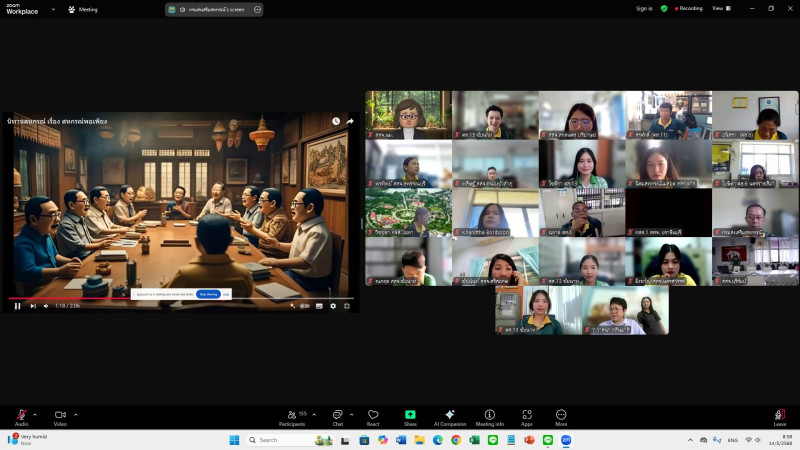
Task: Skip to next video in the player
Action: (33, 306)
